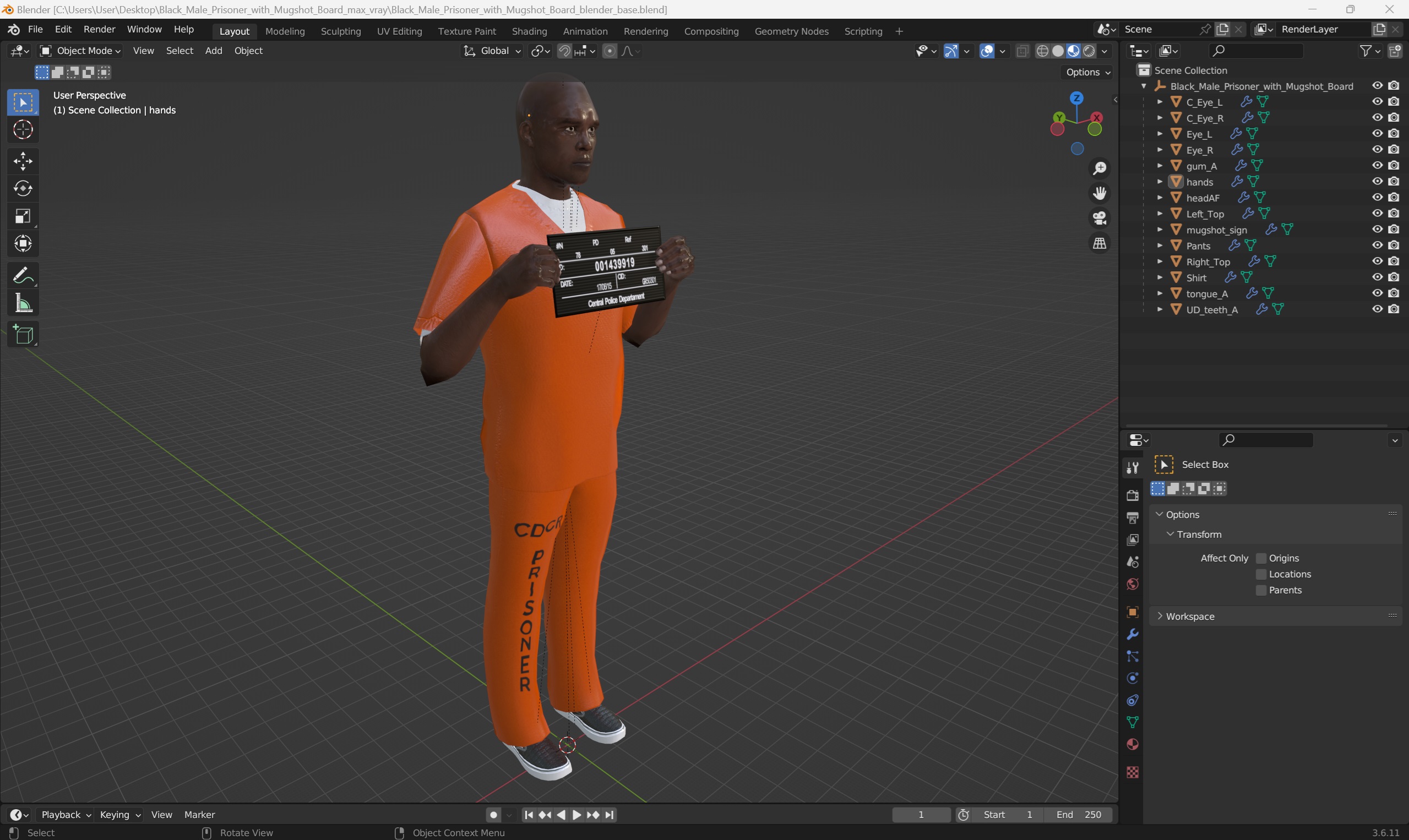
Task: Open the Render properties tab
Action: (x=1132, y=495)
